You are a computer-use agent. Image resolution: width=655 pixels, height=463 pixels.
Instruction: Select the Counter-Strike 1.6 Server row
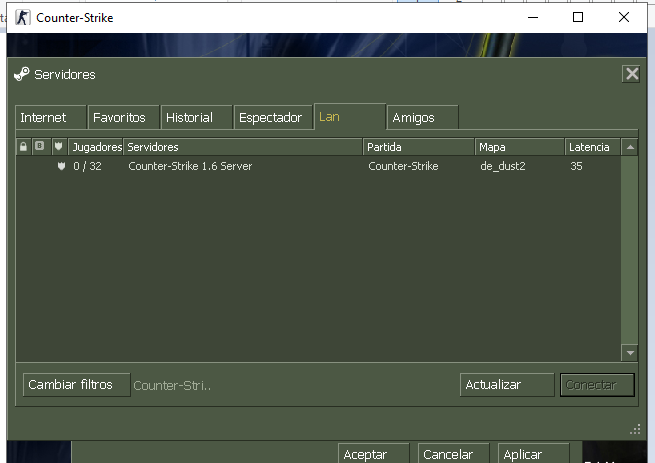pyautogui.click(x=318, y=166)
